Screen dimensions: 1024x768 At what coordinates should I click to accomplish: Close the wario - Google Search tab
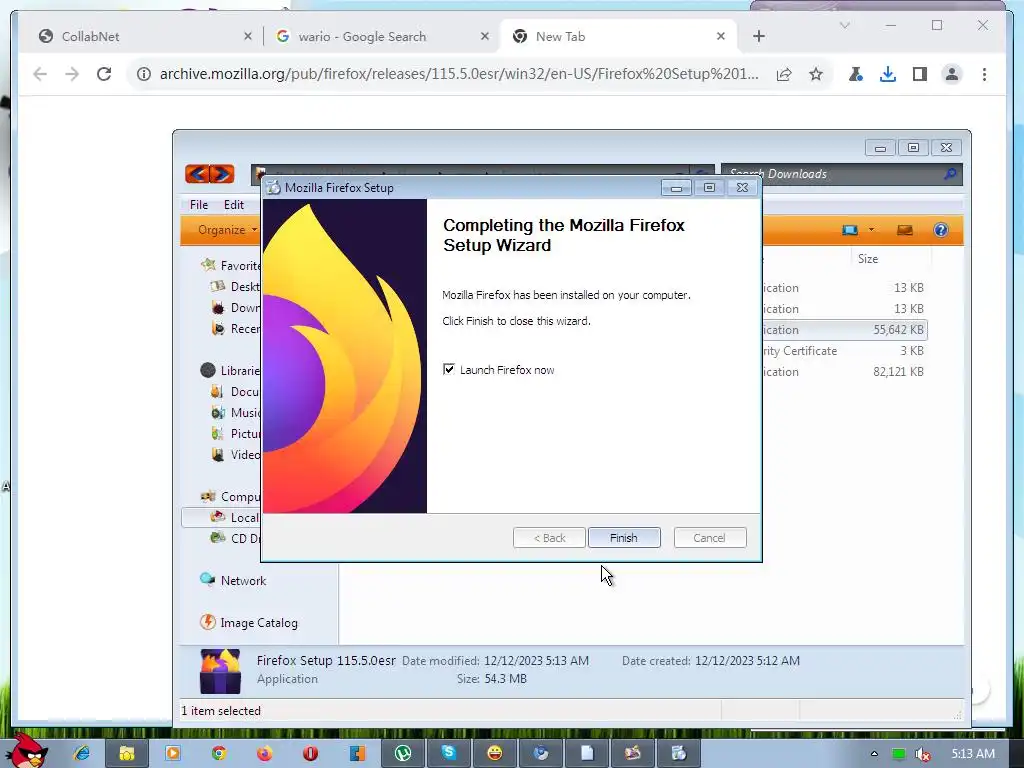(485, 37)
